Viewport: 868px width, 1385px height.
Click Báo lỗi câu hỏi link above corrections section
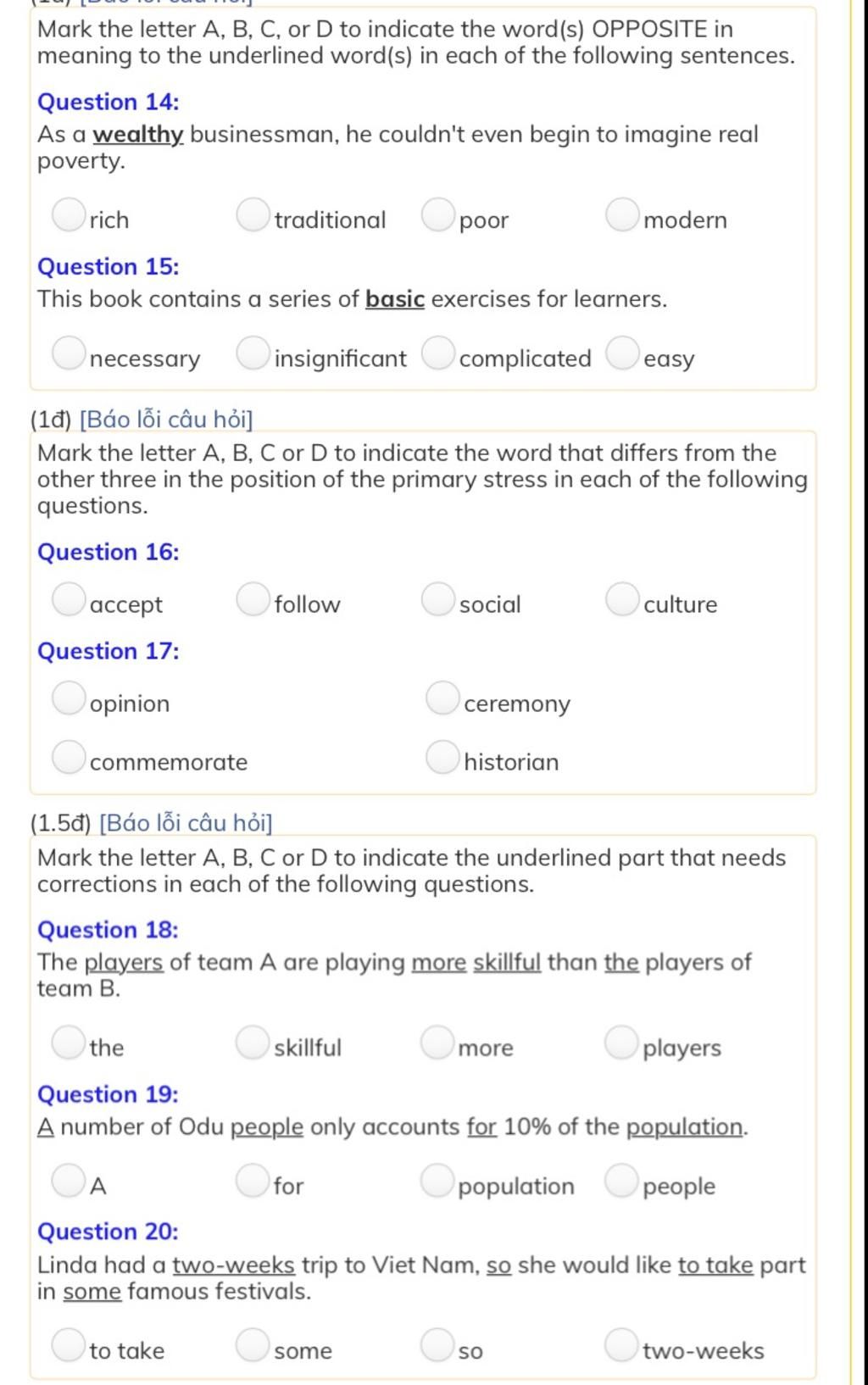click(x=186, y=823)
